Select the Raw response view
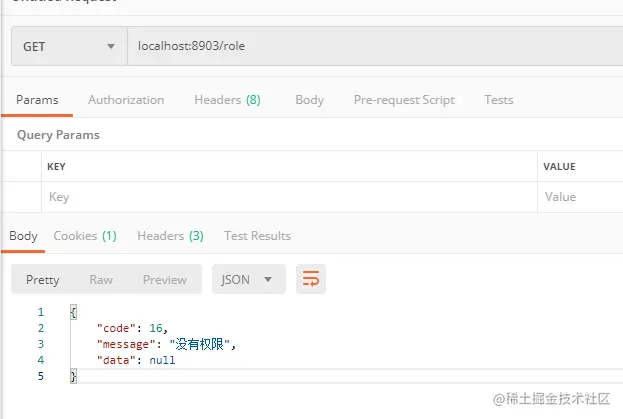 (101, 280)
